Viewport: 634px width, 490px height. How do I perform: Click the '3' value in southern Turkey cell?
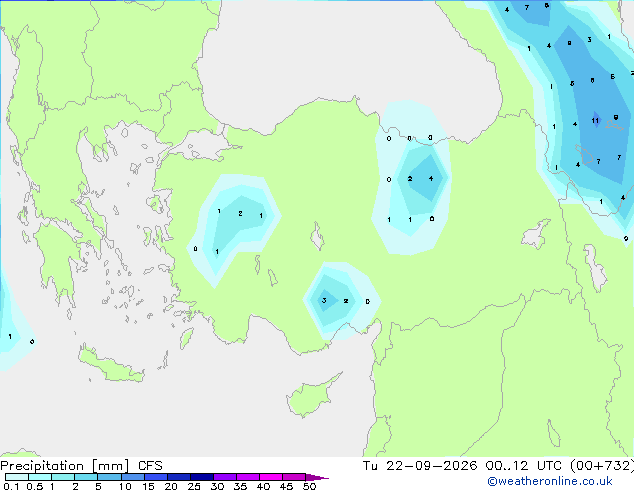(x=324, y=300)
